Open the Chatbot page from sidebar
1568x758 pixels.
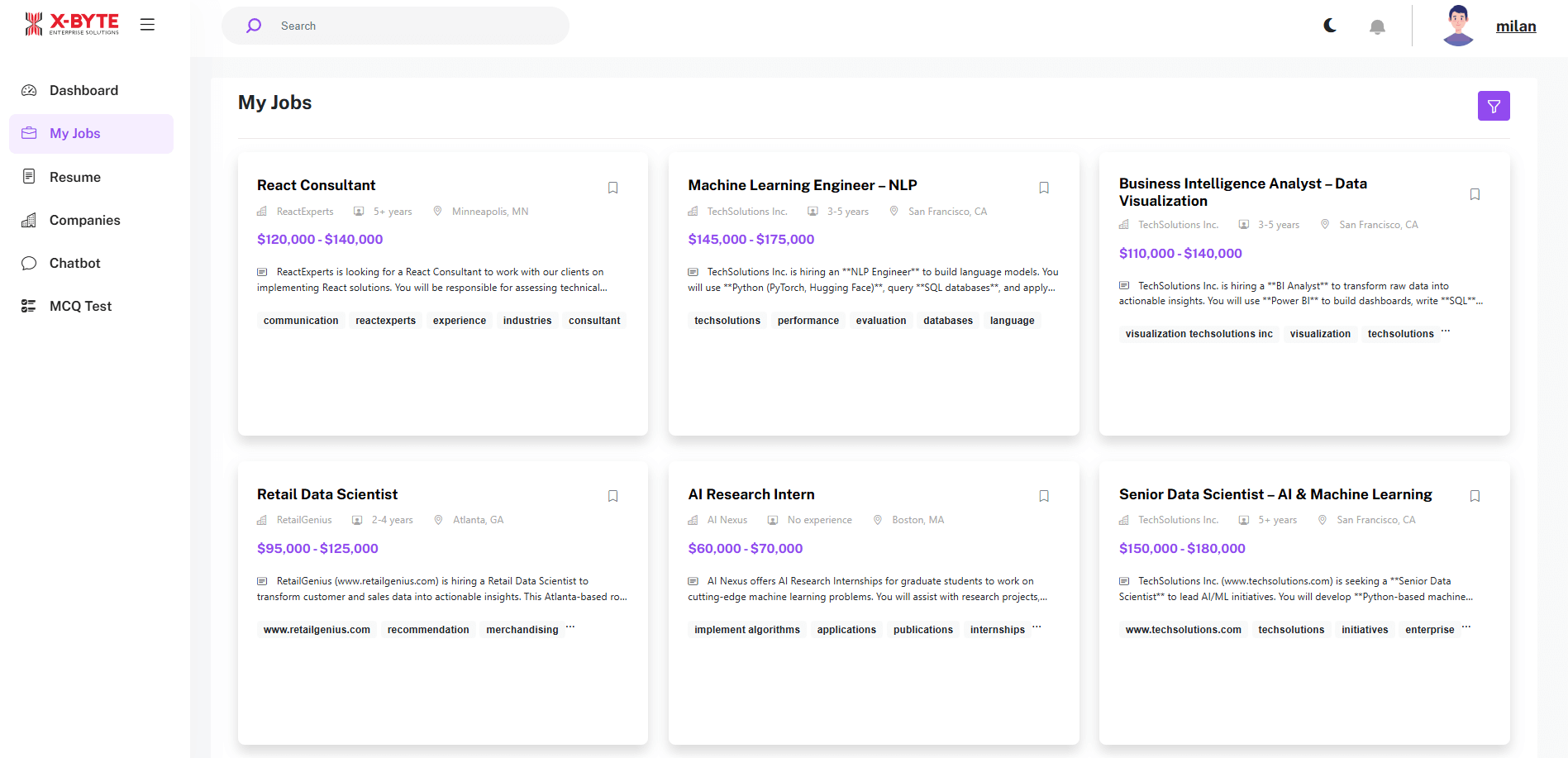coord(74,263)
